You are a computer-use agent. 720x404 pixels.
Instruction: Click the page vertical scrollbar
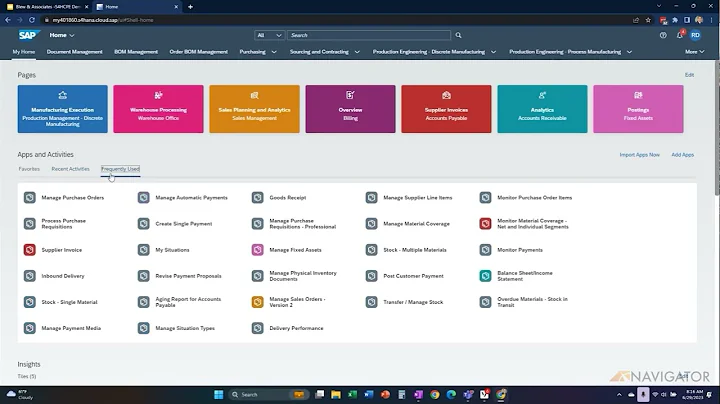click(x=717, y=129)
